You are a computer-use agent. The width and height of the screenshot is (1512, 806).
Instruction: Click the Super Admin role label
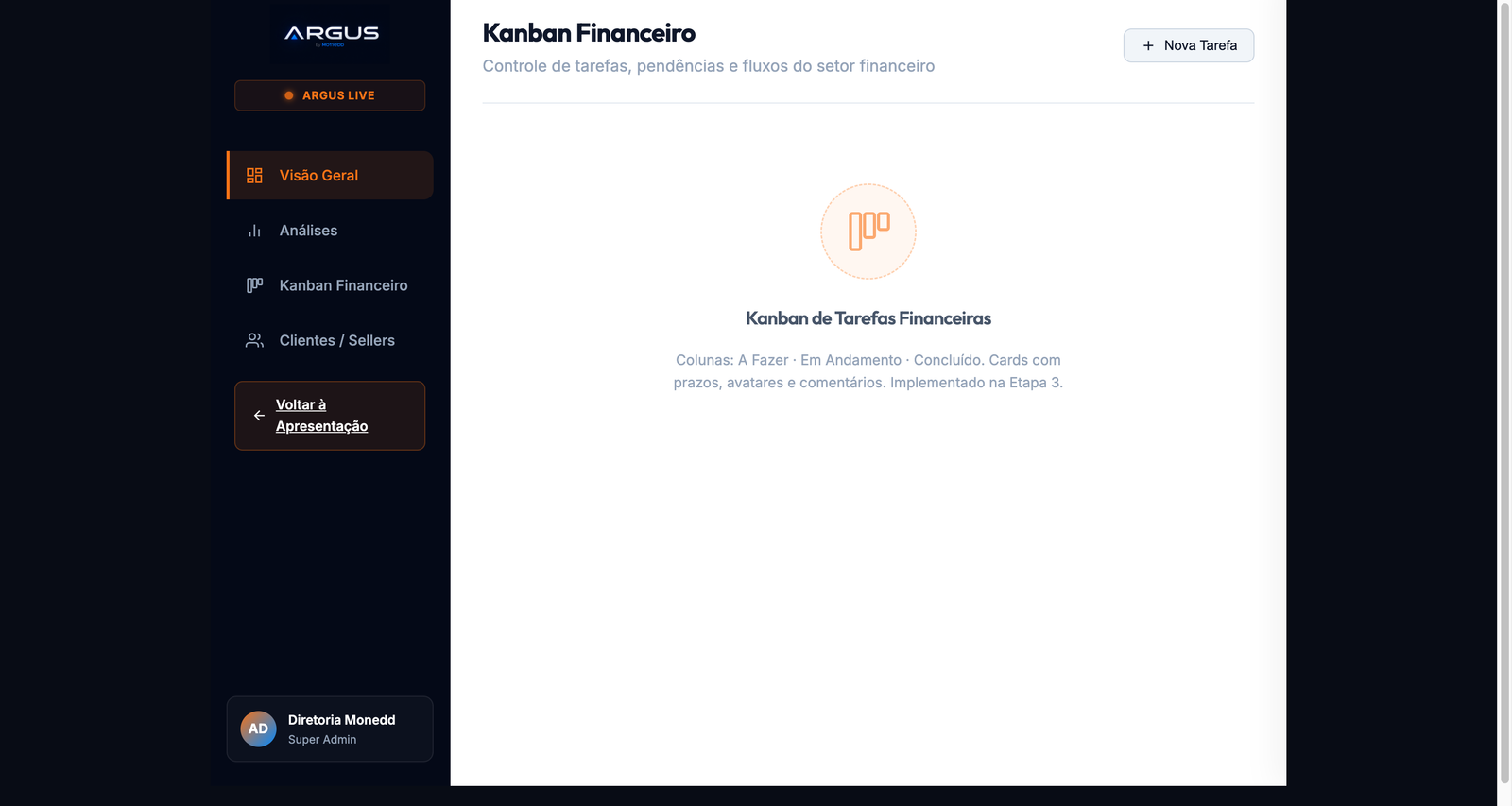pyautogui.click(x=322, y=740)
